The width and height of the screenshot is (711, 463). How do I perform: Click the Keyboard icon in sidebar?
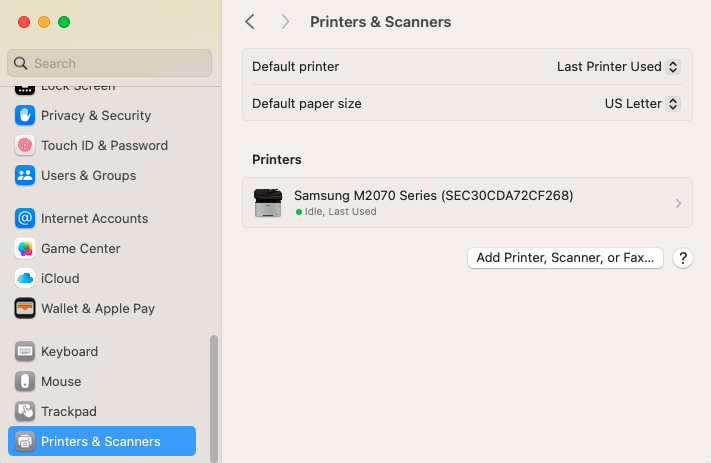tap(25, 351)
